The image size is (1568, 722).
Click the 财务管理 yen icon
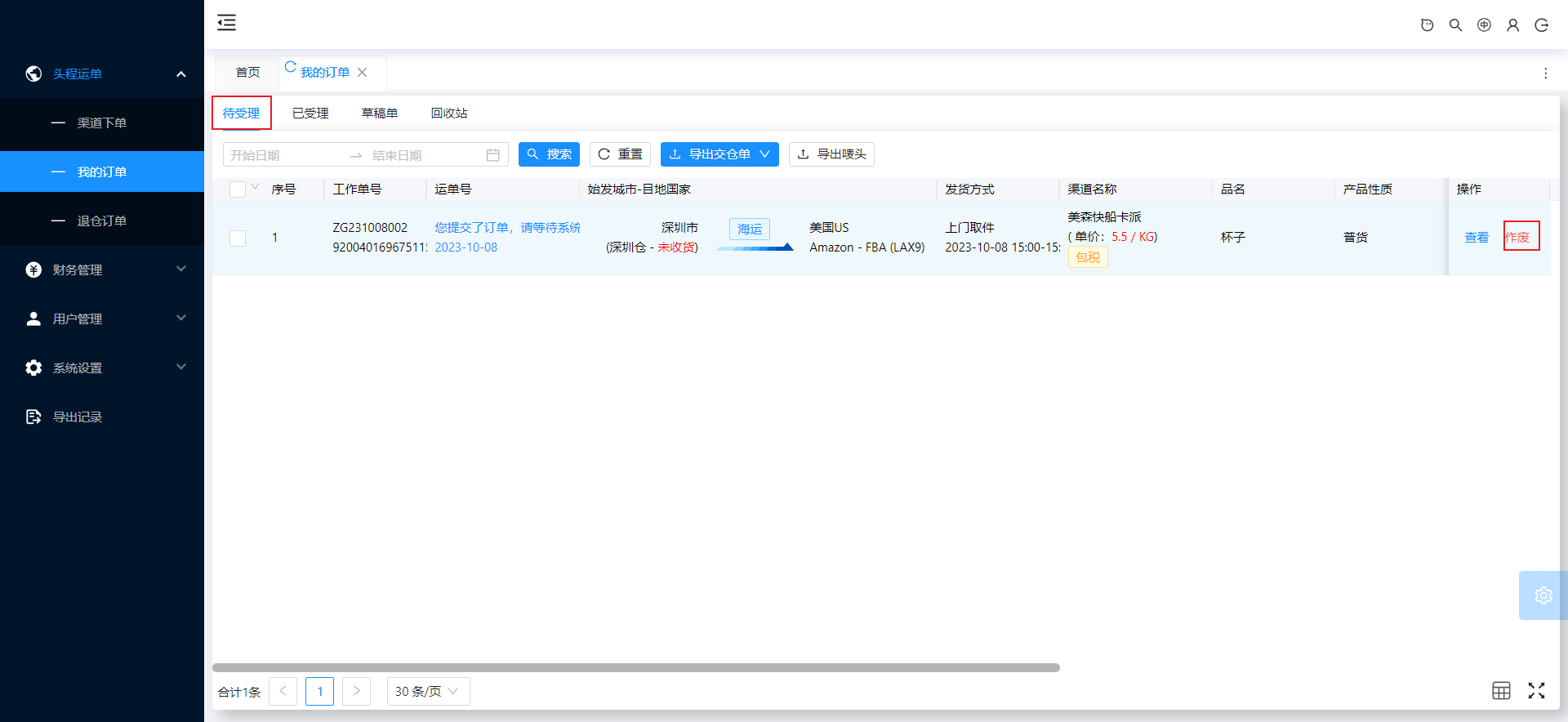click(33, 270)
